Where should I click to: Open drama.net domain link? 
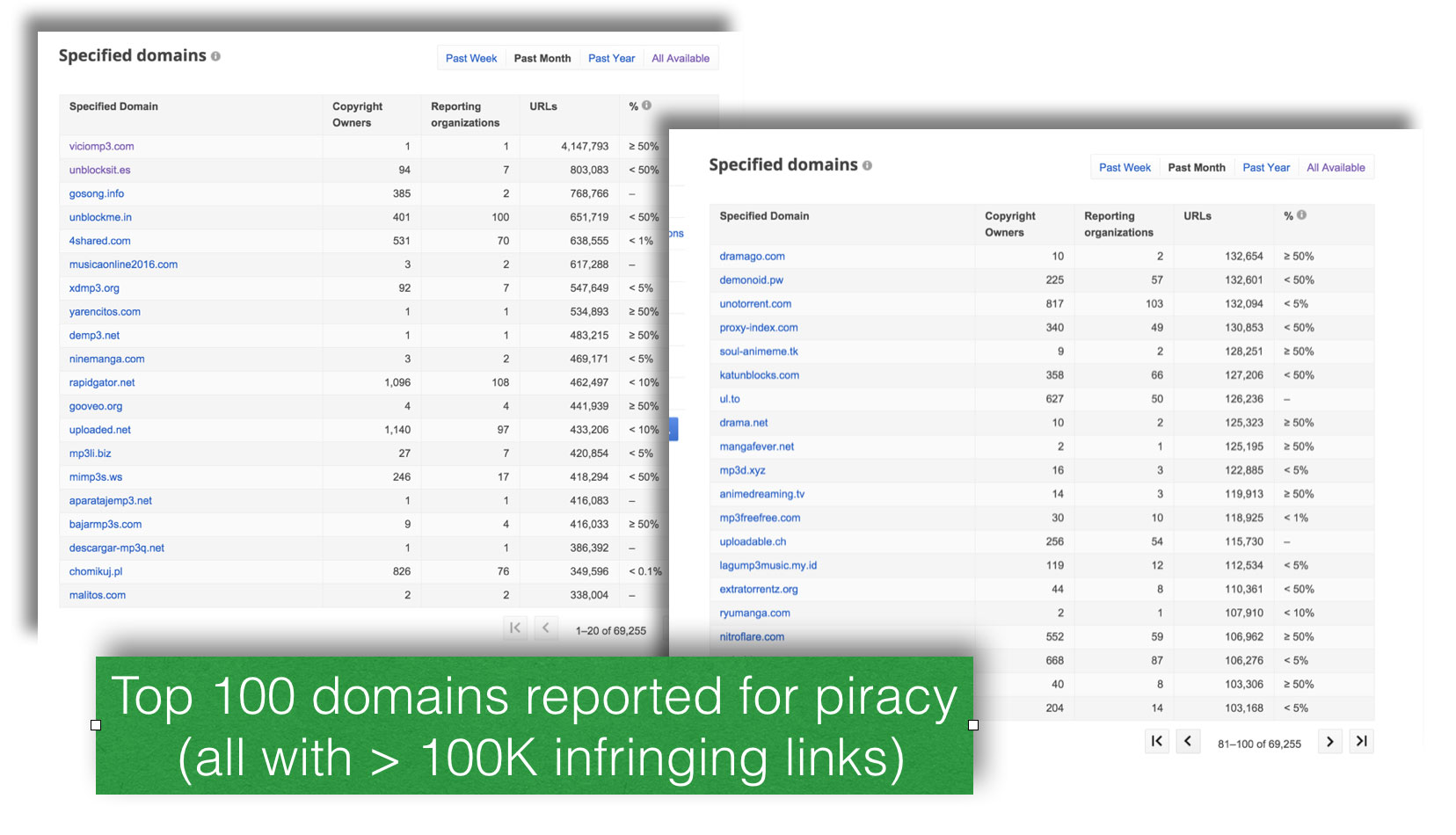click(744, 423)
